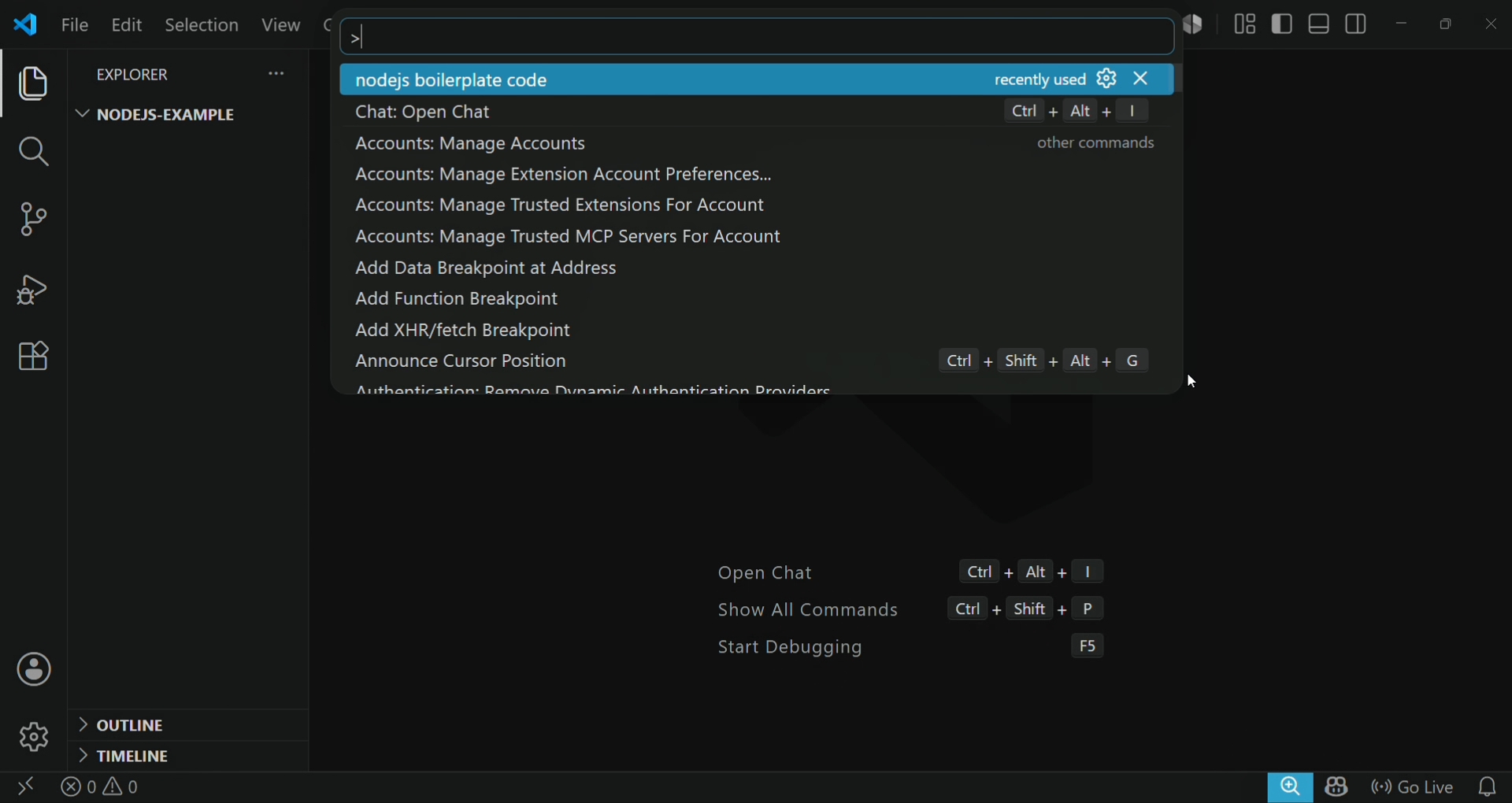Image resolution: width=1512 pixels, height=803 pixels.
Task: Open Customize Layout icon in title bar
Action: tap(1245, 24)
